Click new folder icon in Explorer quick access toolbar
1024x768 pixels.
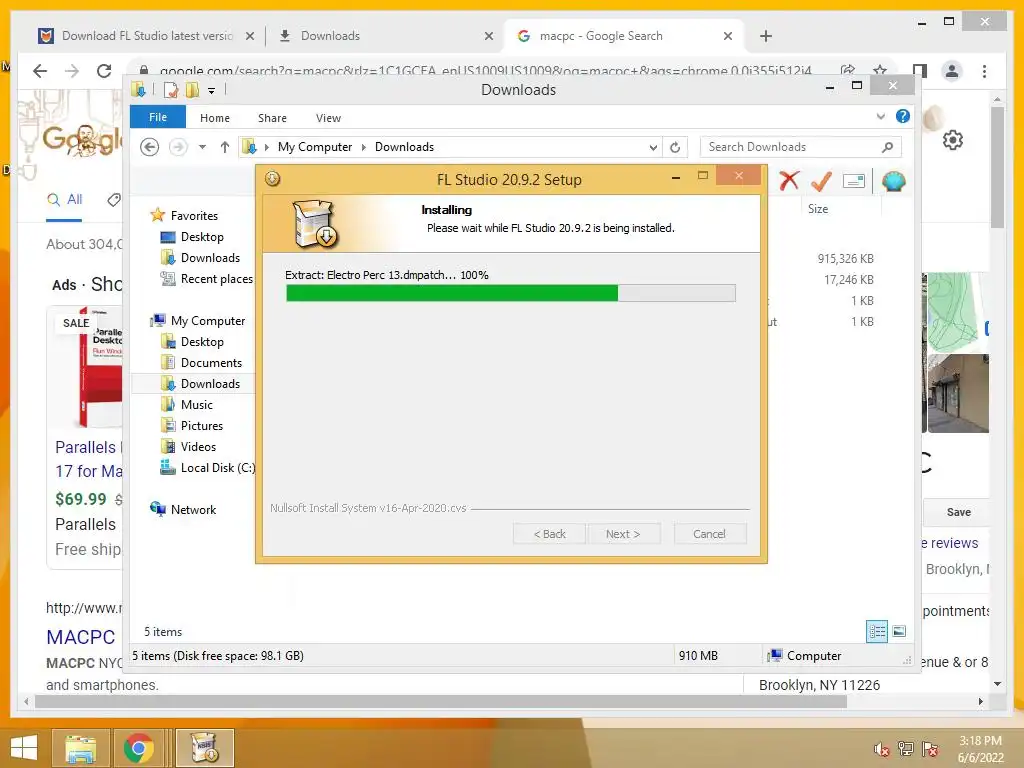point(192,89)
